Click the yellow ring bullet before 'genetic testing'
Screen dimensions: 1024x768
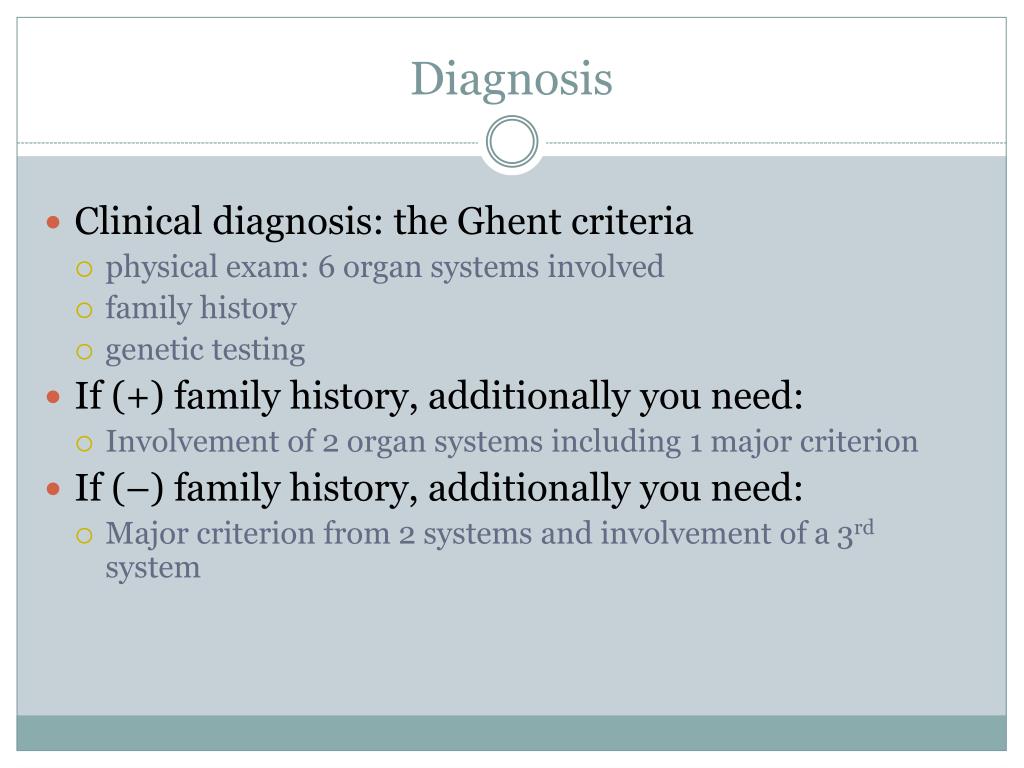point(84,352)
